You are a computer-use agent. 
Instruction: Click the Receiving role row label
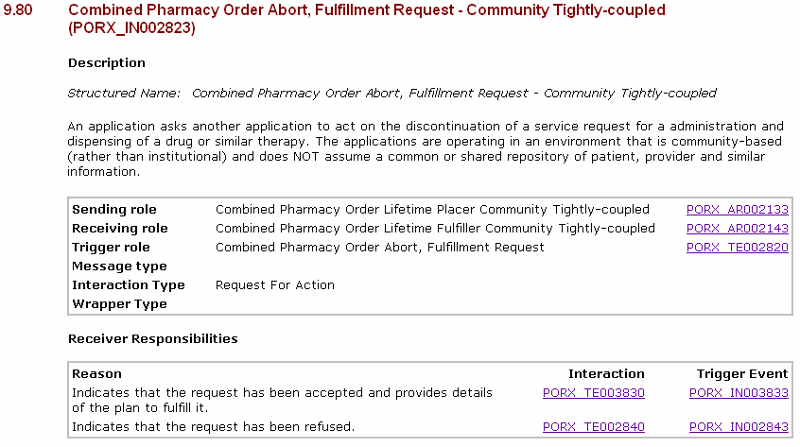pyautogui.click(x=120, y=229)
